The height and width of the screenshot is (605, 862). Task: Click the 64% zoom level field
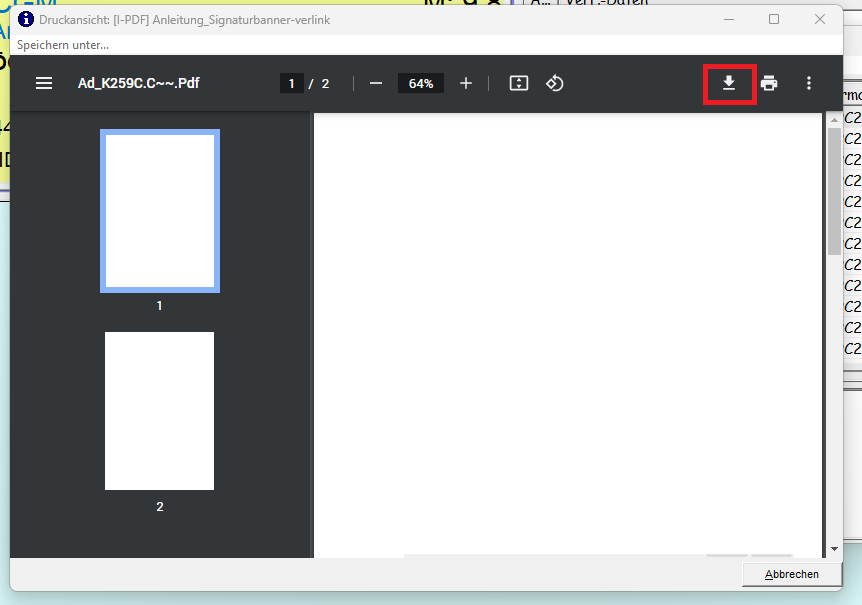point(421,84)
